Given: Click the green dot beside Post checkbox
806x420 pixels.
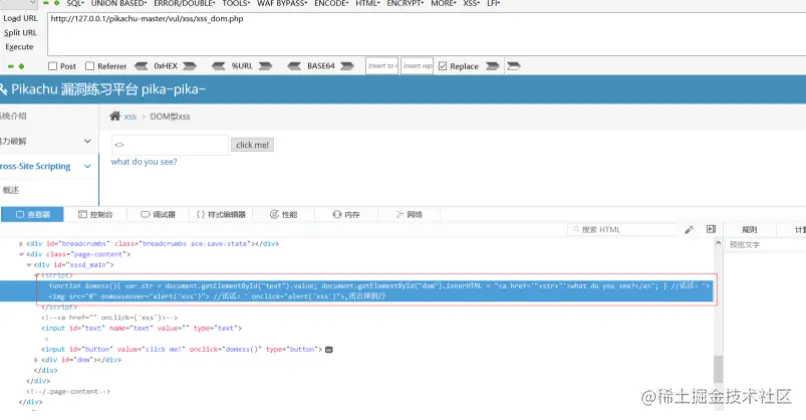Looking at the screenshot, I should pyautogui.click(x=21, y=66).
